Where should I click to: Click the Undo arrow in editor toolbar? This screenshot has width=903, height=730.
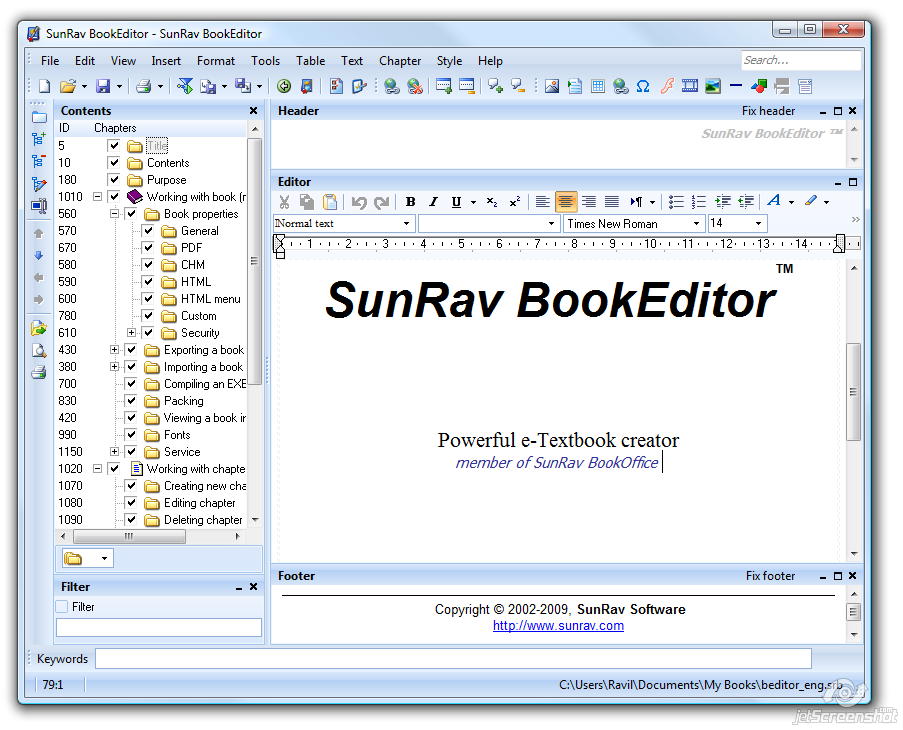coord(359,202)
